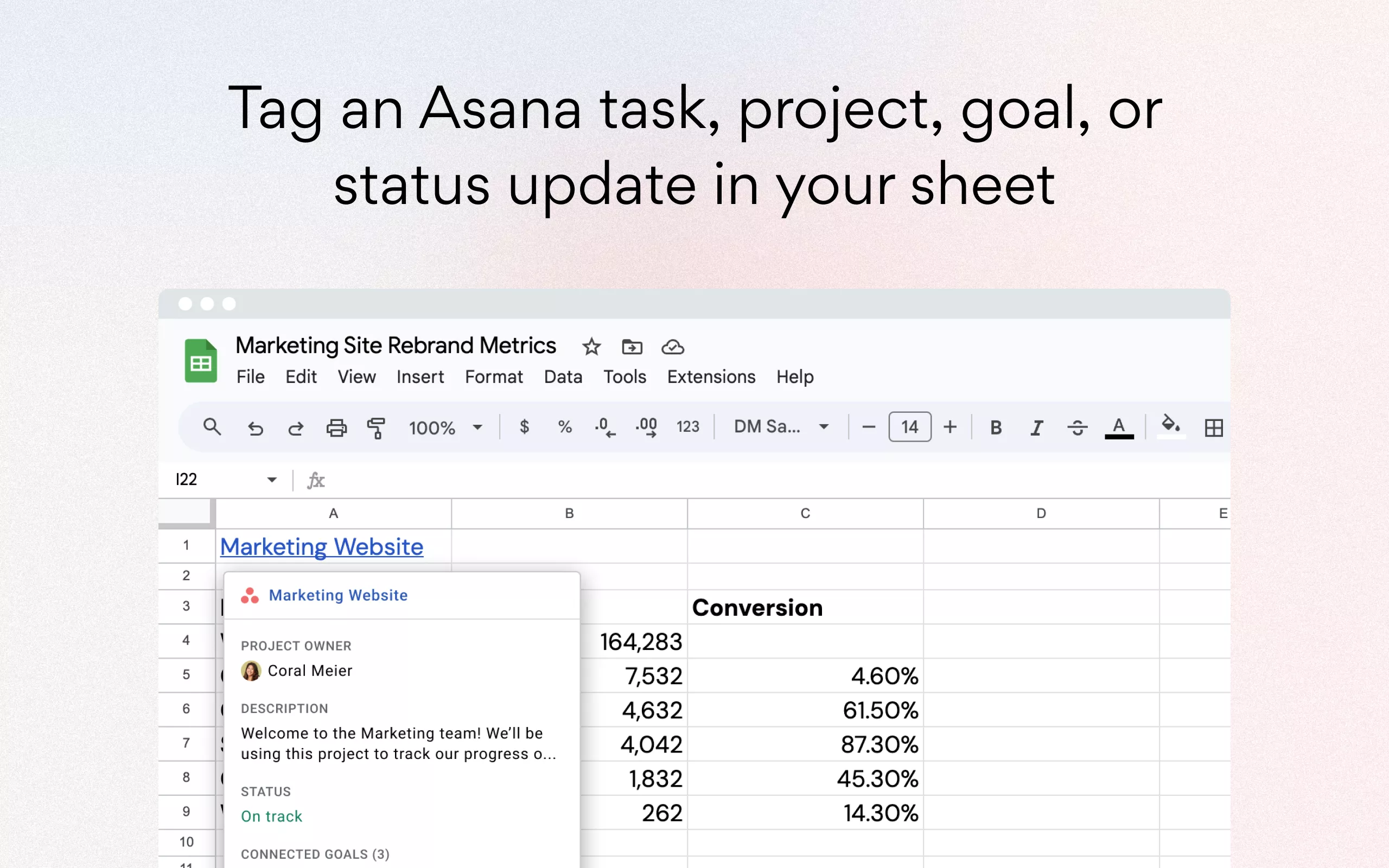Star the Marketing Site Rebrand Metrics document

click(591, 347)
